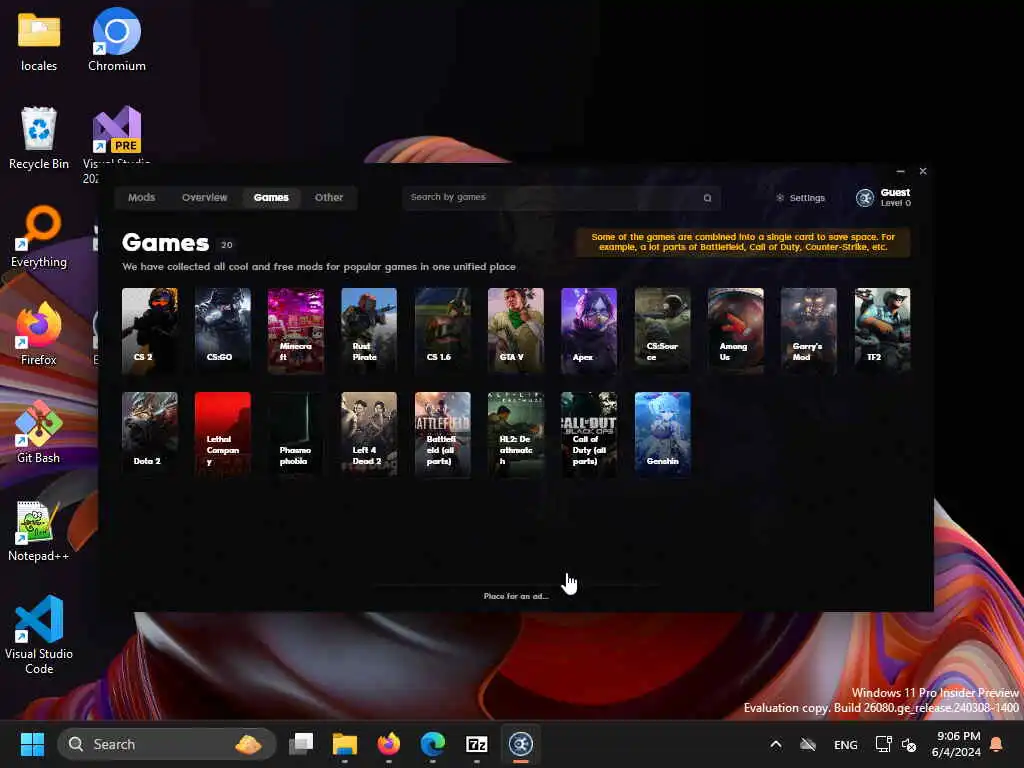This screenshot has height=768, width=1024.
Task: Click the cloud sync tray icon
Action: click(x=808, y=744)
